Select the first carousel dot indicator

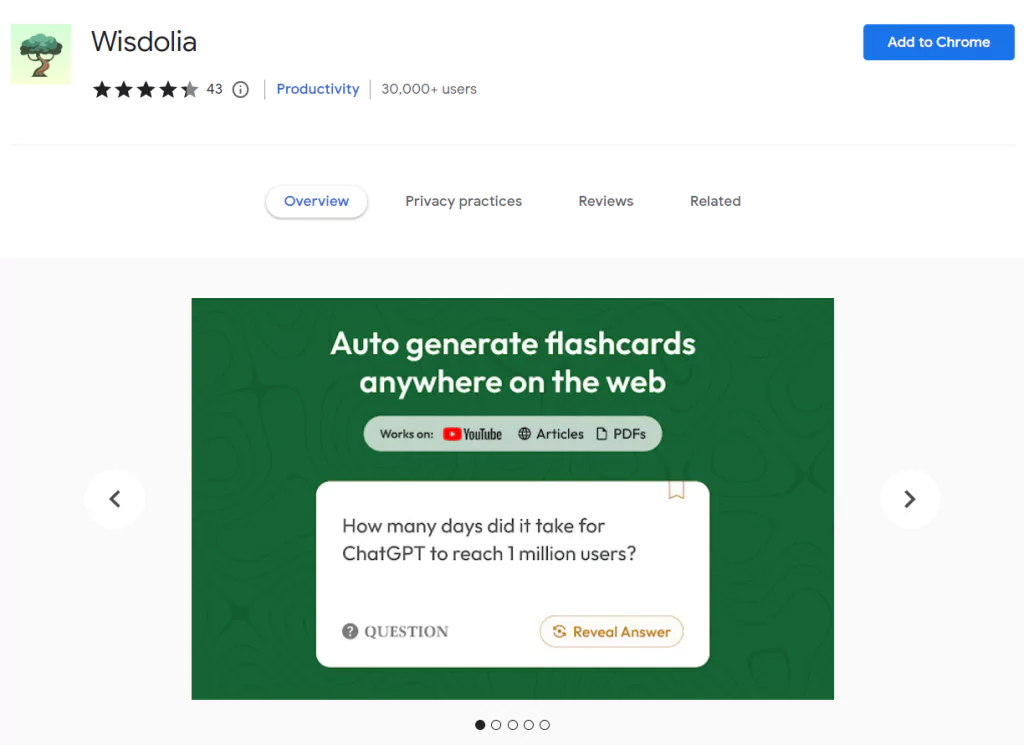coord(480,725)
